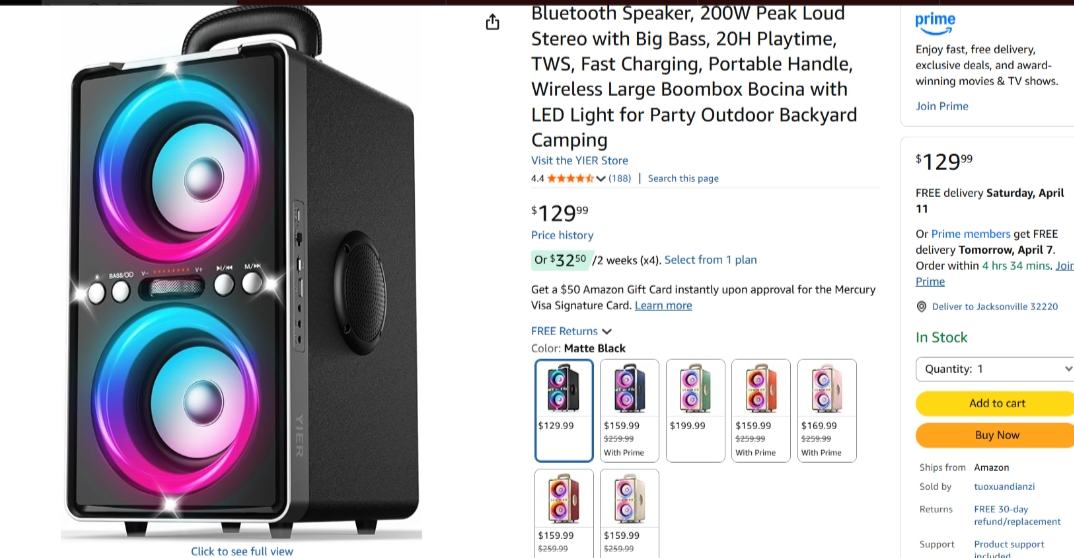The height and width of the screenshot is (558, 1074).
Task: Open the Quantity dropdown
Action: 995,369
